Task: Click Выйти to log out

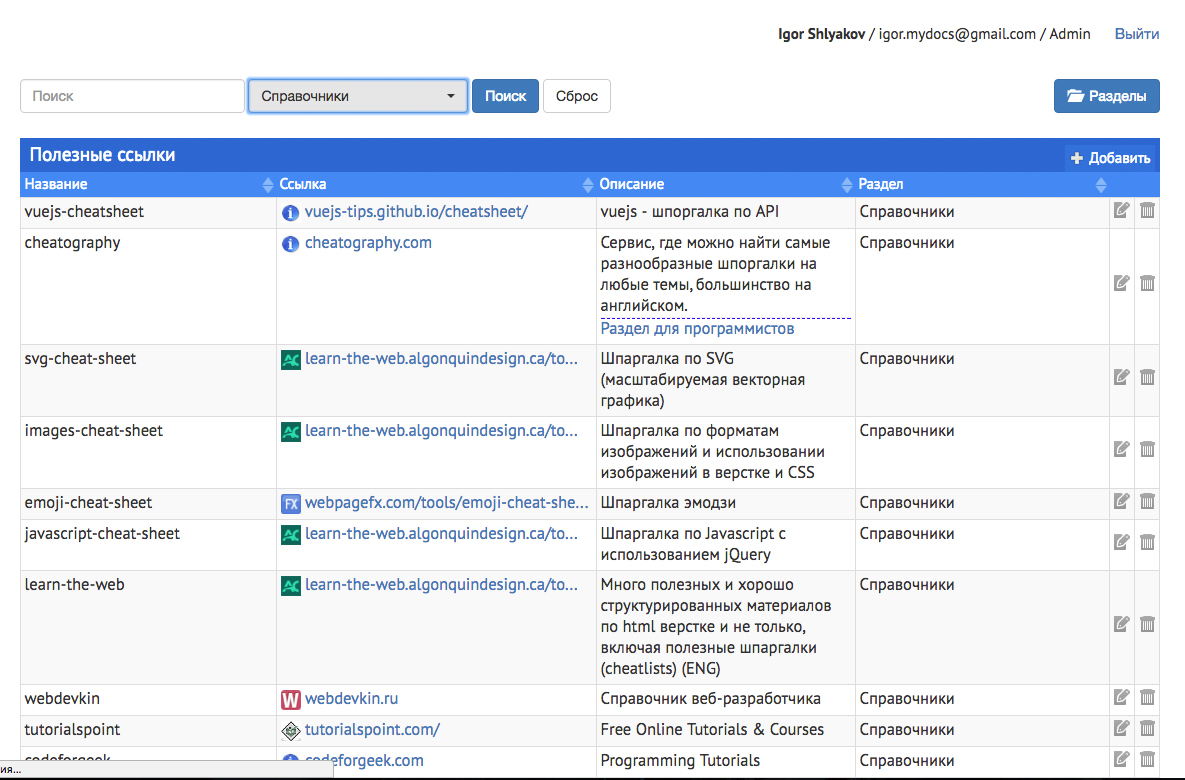Action: pos(1137,34)
